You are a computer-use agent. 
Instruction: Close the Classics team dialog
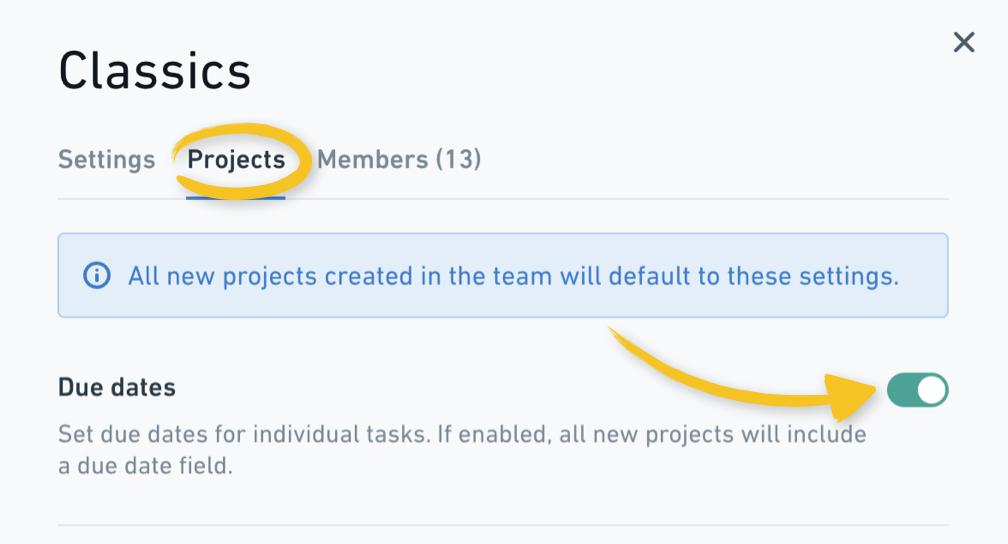click(964, 42)
